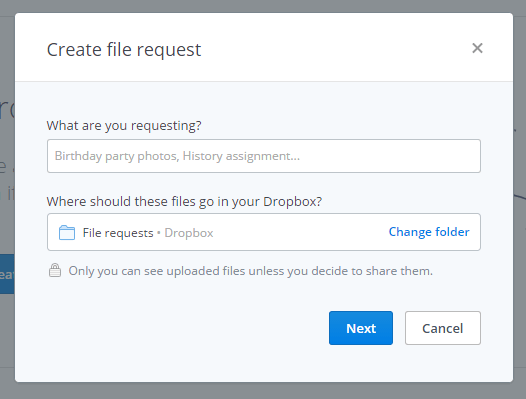Click the bullet separator before Dropbox
The width and height of the screenshot is (526, 399).
[159, 232]
